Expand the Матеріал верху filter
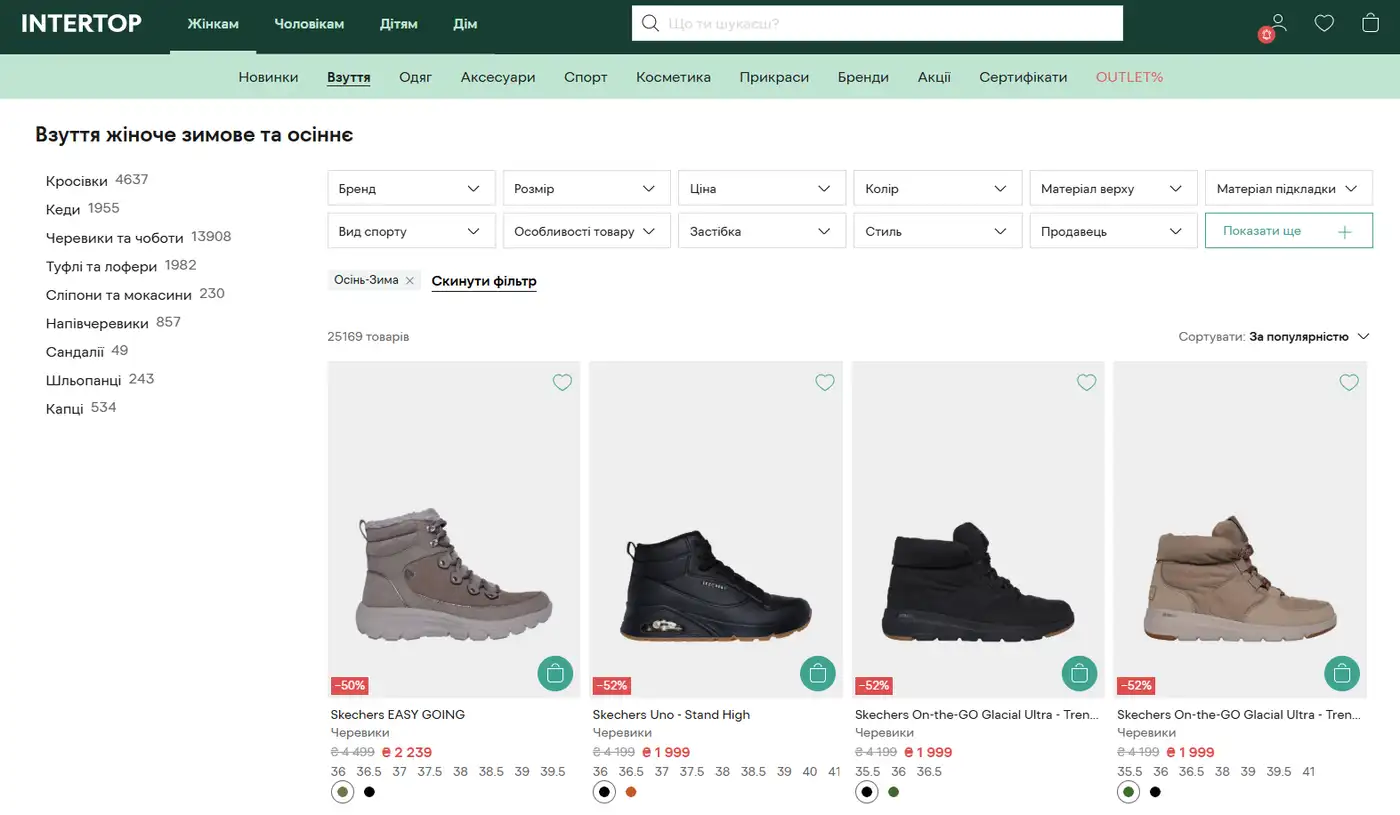Viewport: 1400px width, 815px height. click(1113, 188)
